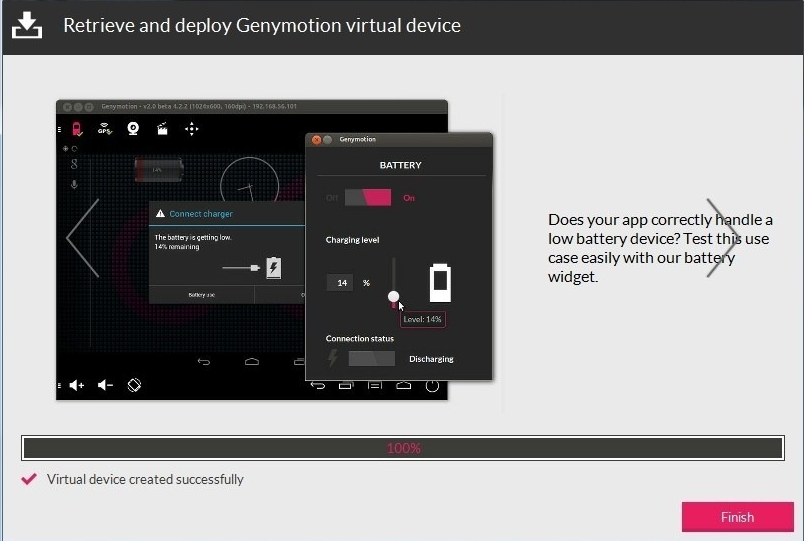
Task: Click the battery widget description paragraph
Action: tap(660, 248)
